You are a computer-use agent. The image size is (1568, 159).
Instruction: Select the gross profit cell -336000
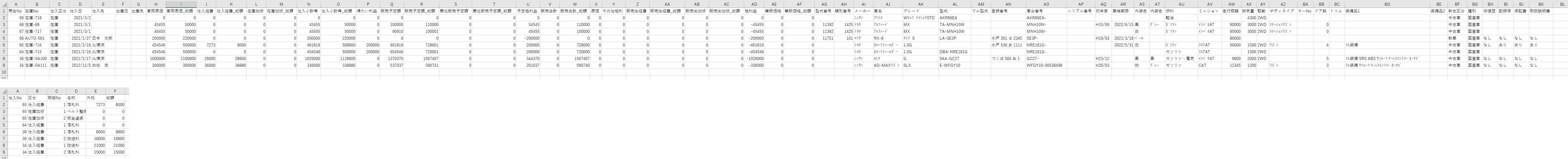[x=754, y=65]
